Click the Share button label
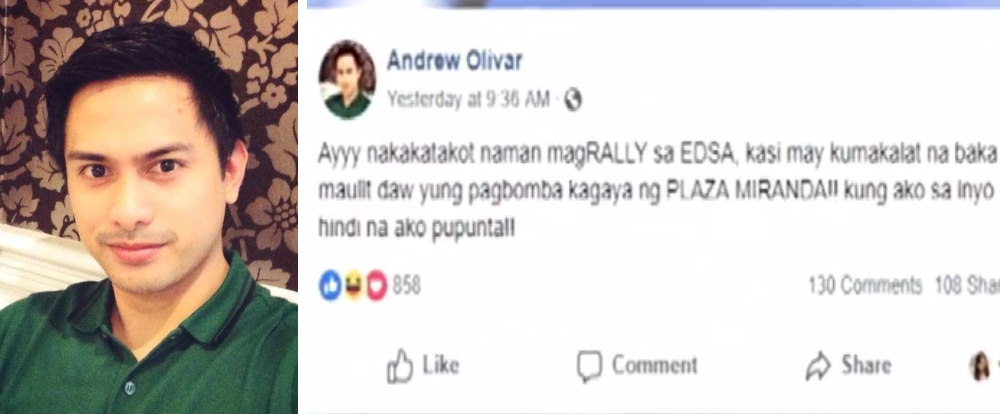 point(866,366)
